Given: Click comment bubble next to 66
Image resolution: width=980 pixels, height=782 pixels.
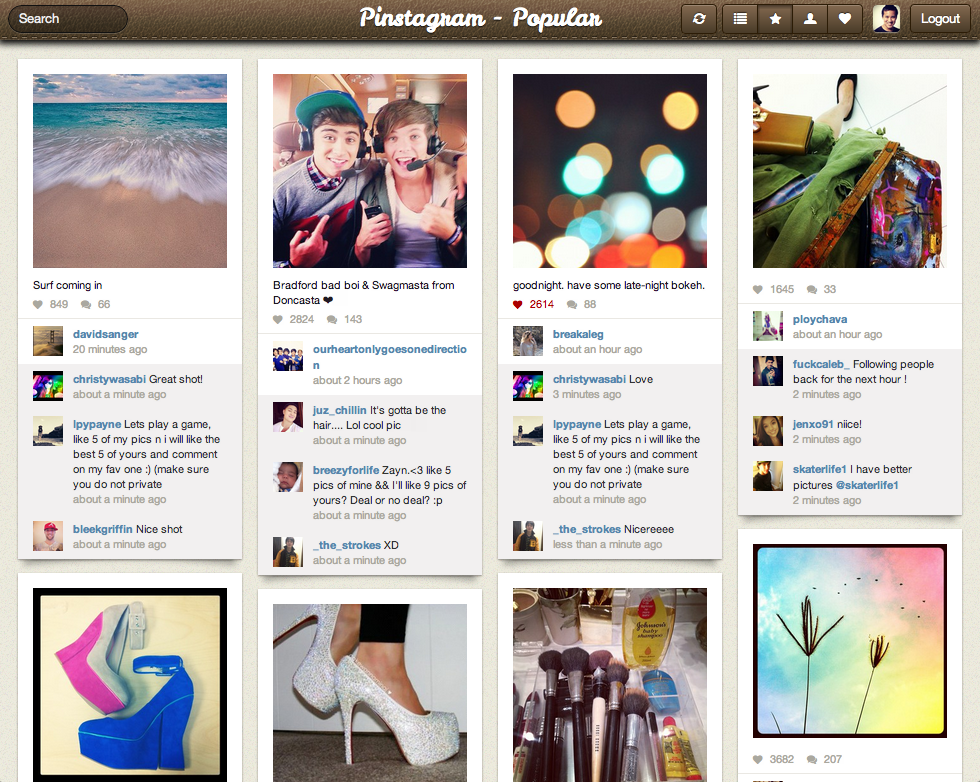Looking at the screenshot, I should (86, 304).
